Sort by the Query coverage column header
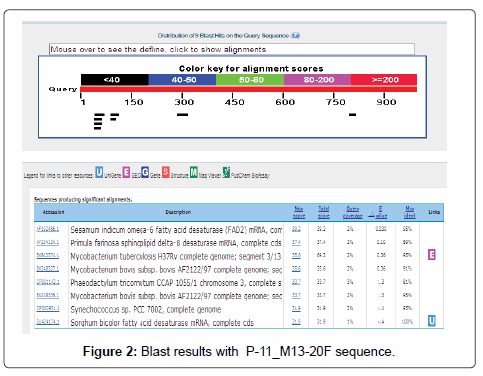Image resolution: width=483 pixels, height=376 pixels. click(353, 212)
